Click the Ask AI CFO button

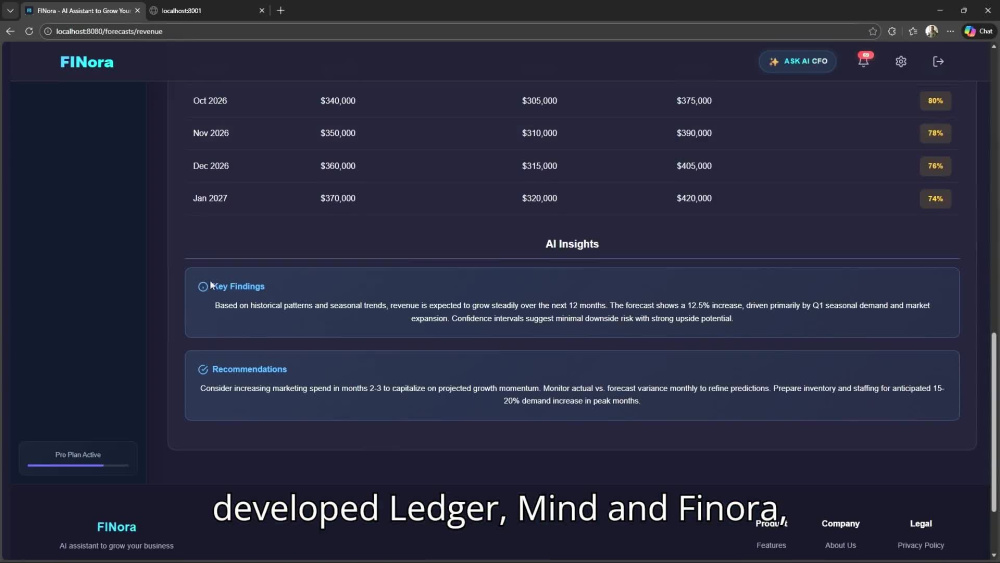pos(798,61)
